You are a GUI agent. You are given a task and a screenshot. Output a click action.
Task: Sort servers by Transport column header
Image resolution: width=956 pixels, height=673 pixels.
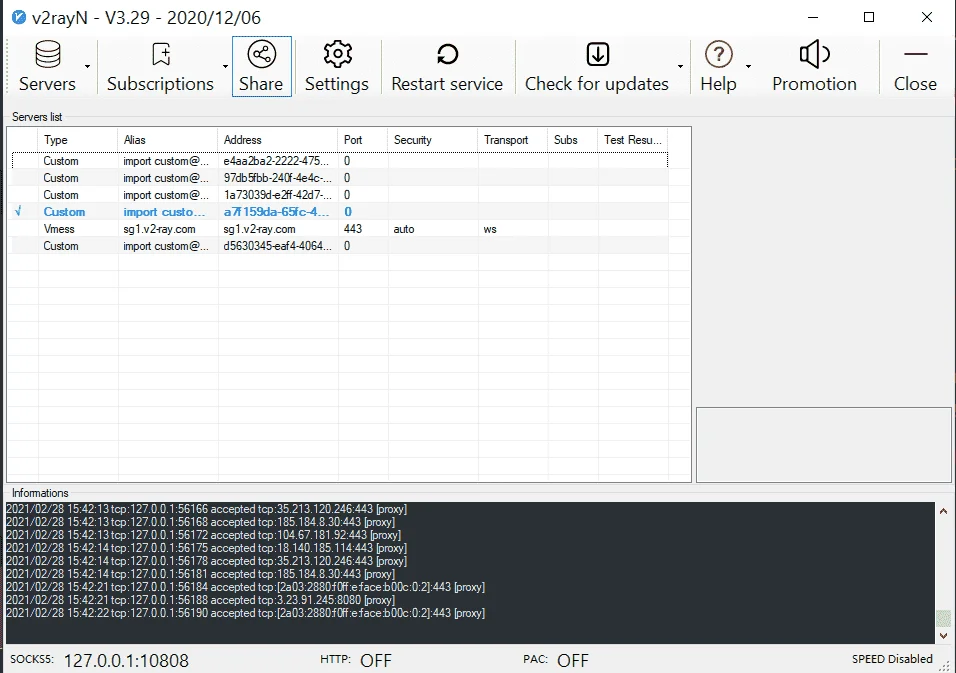point(513,140)
